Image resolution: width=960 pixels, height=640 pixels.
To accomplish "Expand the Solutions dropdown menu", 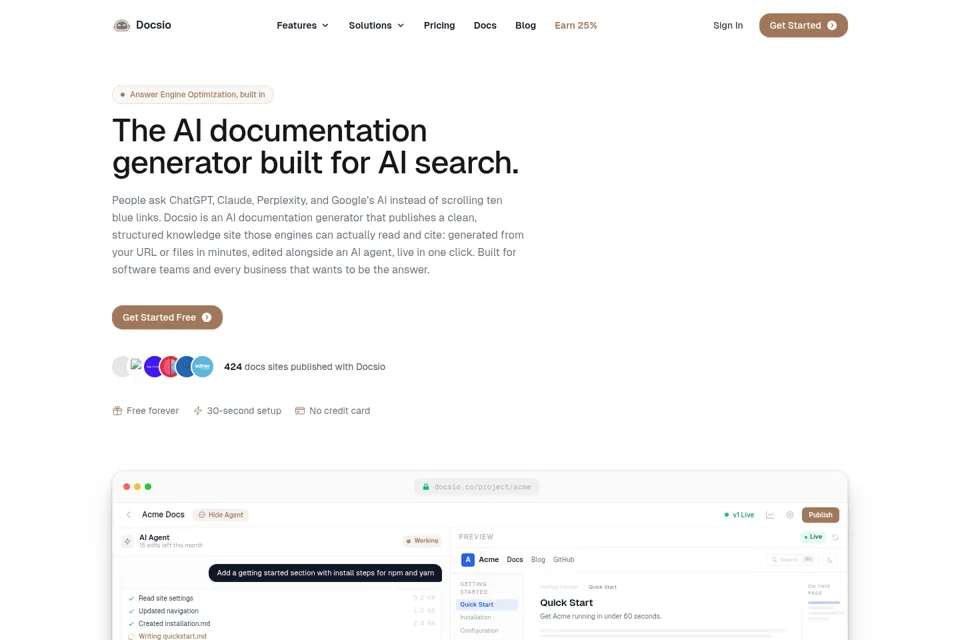I will click(376, 26).
